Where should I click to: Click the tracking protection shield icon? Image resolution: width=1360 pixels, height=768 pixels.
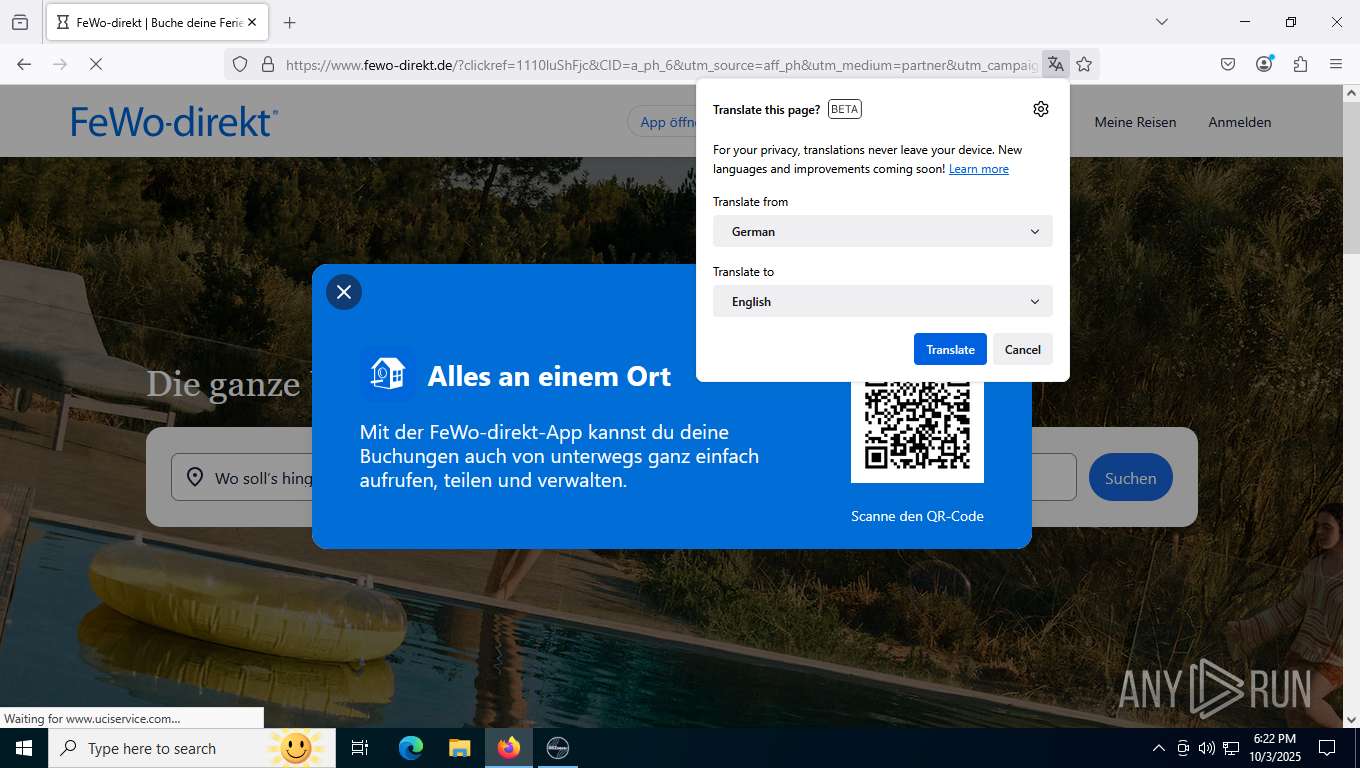point(240,64)
